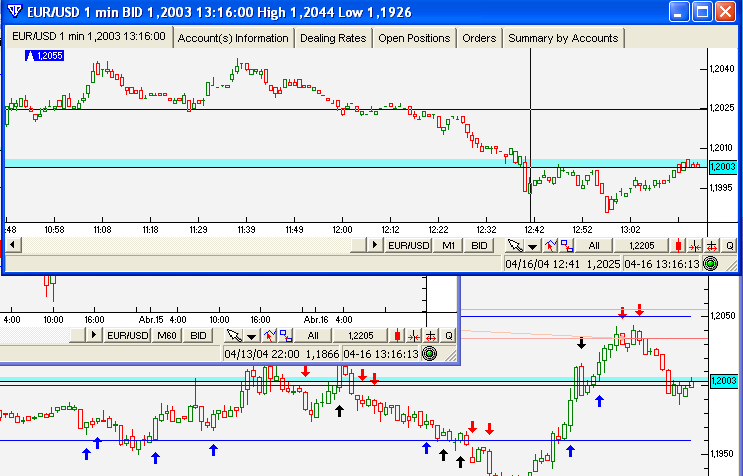Switch to the Dealing Rates tab
The height and width of the screenshot is (476, 743).
[x=333, y=38]
